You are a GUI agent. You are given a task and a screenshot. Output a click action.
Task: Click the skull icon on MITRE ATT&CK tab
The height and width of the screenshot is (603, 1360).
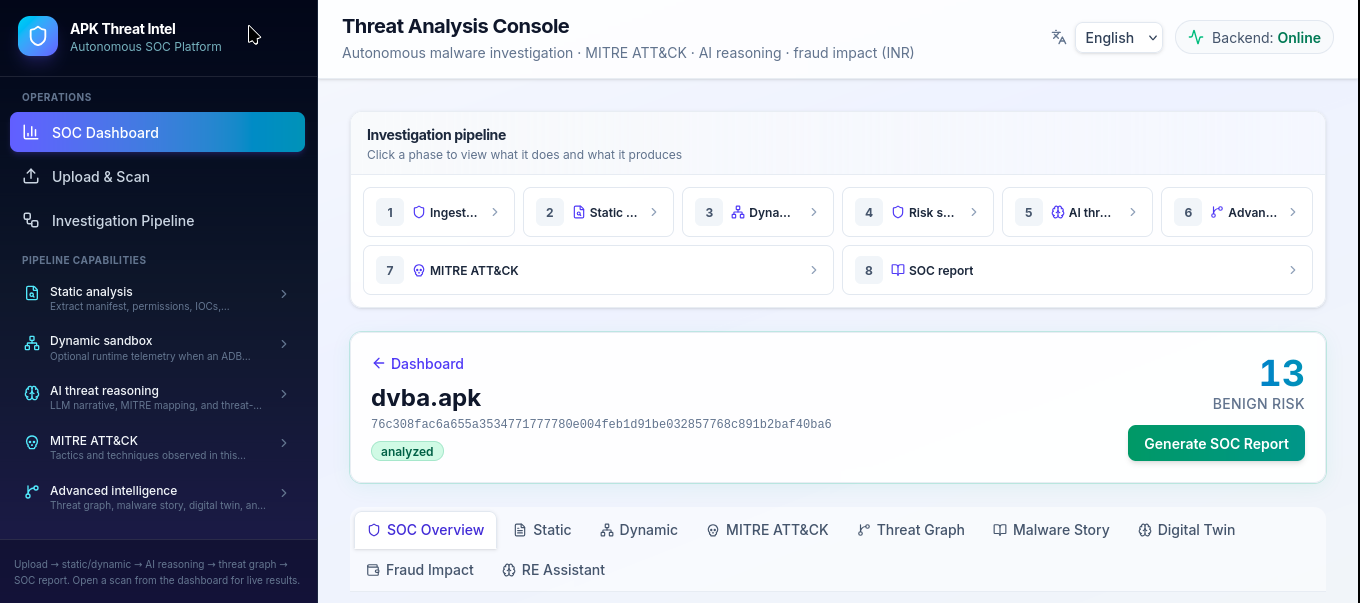[713, 530]
